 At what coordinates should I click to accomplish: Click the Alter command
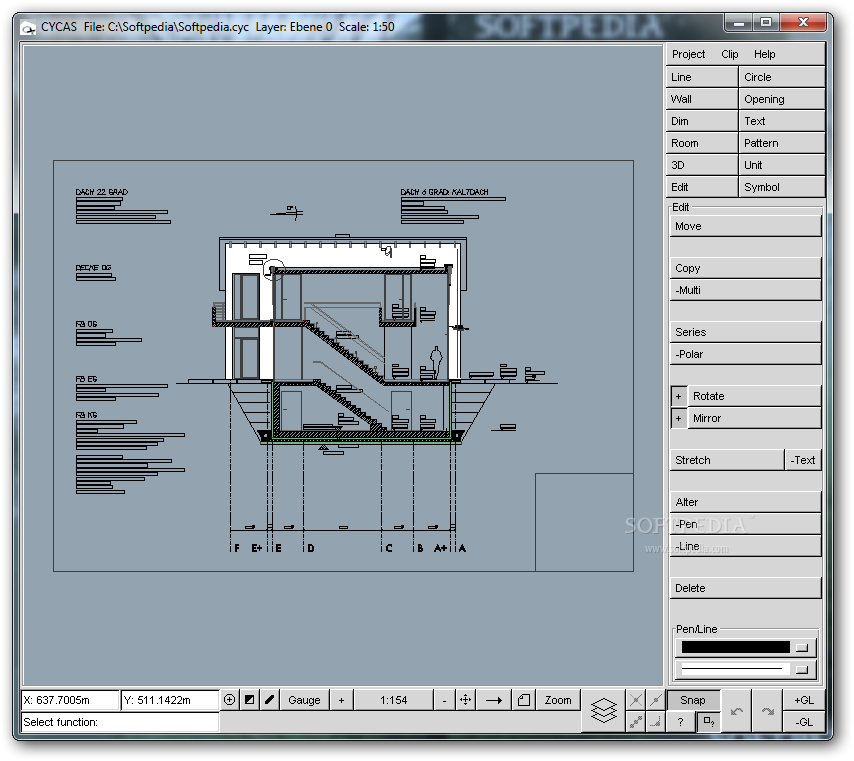click(x=745, y=502)
